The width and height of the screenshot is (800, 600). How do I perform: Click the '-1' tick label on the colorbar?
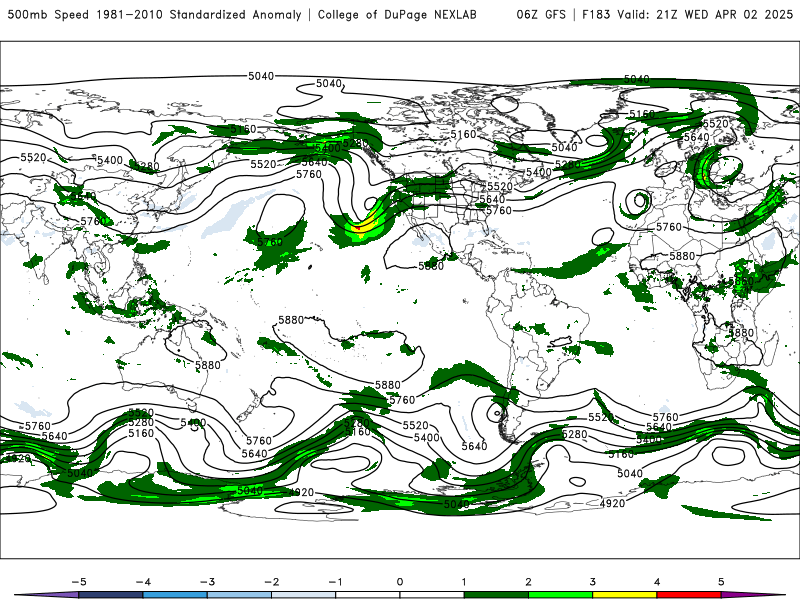[x=335, y=582]
